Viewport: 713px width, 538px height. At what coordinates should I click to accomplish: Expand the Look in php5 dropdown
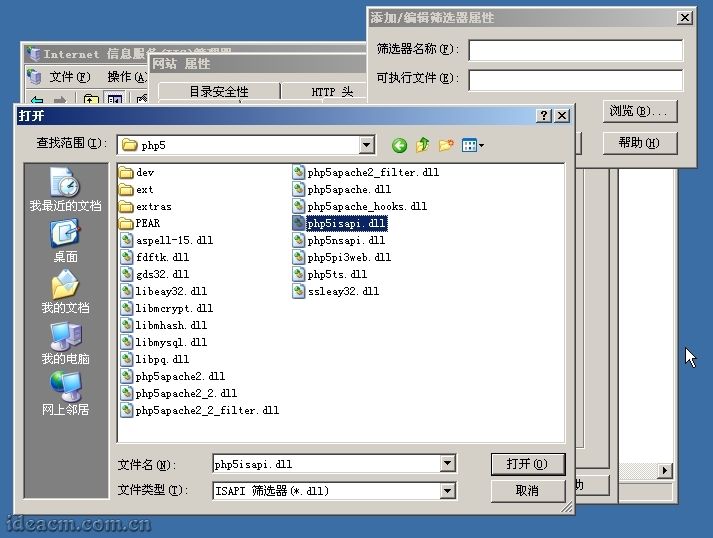(x=366, y=145)
